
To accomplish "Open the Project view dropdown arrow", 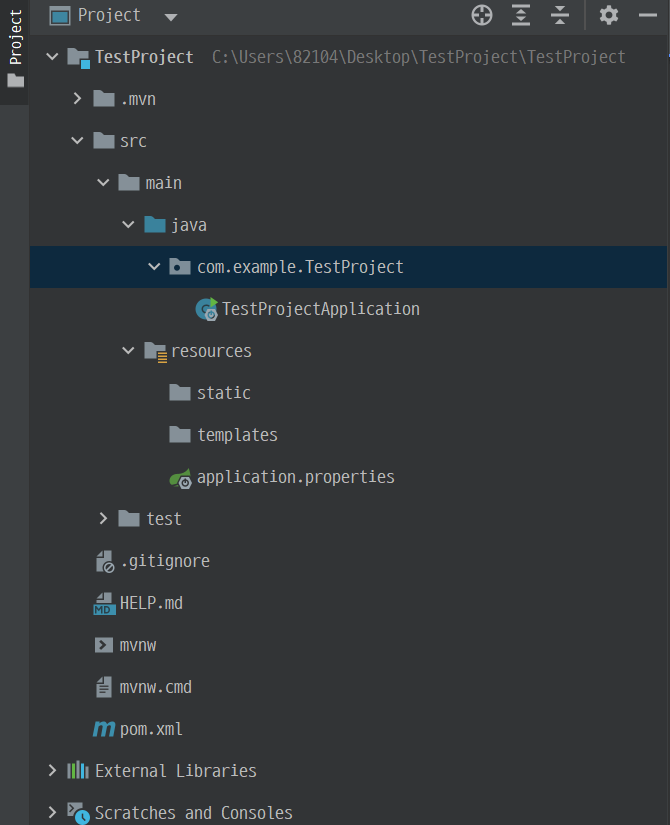I will pyautogui.click(x=171, y=17).
